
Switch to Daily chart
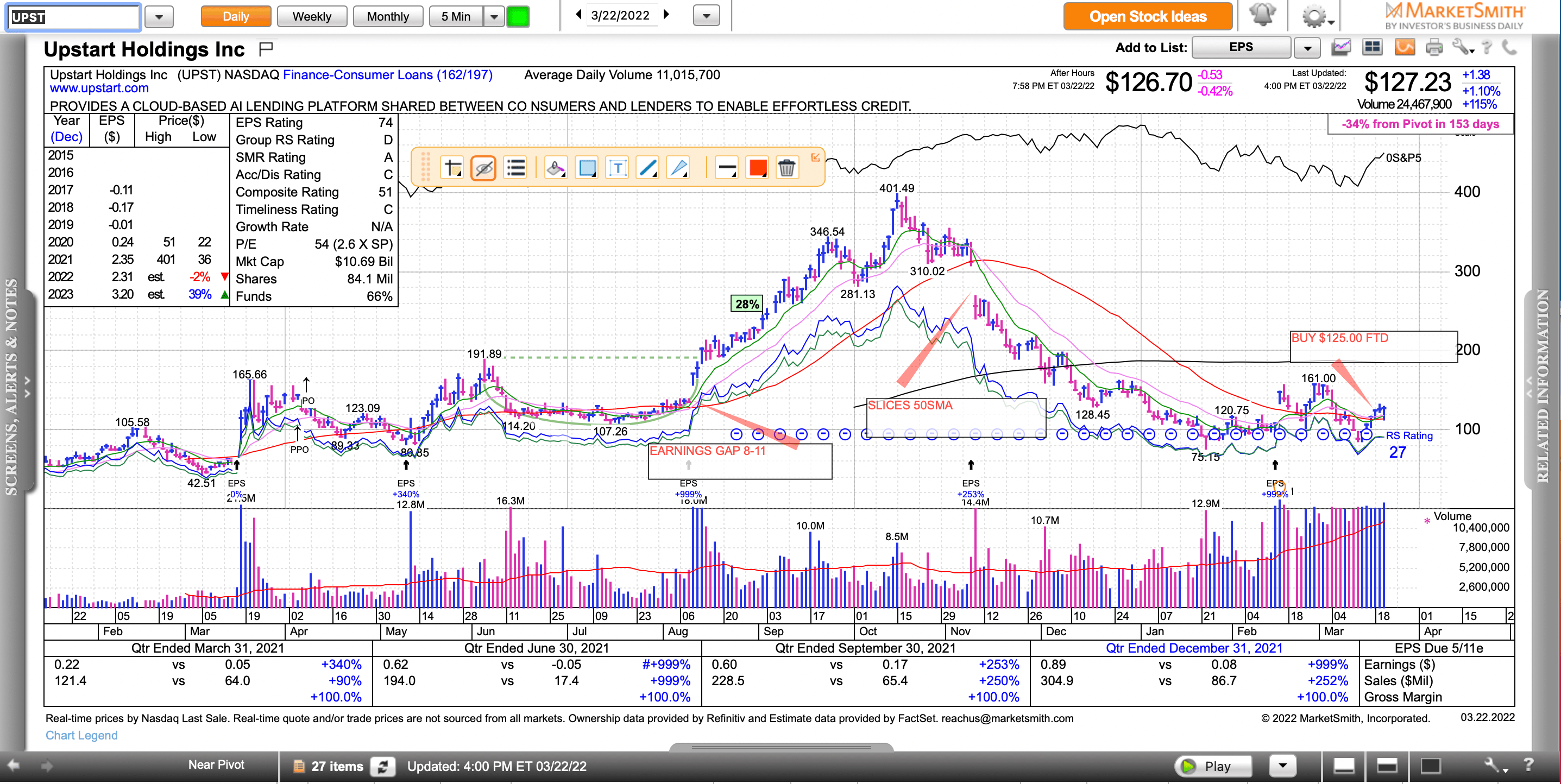pyautogui.click(x=236, y=16)
